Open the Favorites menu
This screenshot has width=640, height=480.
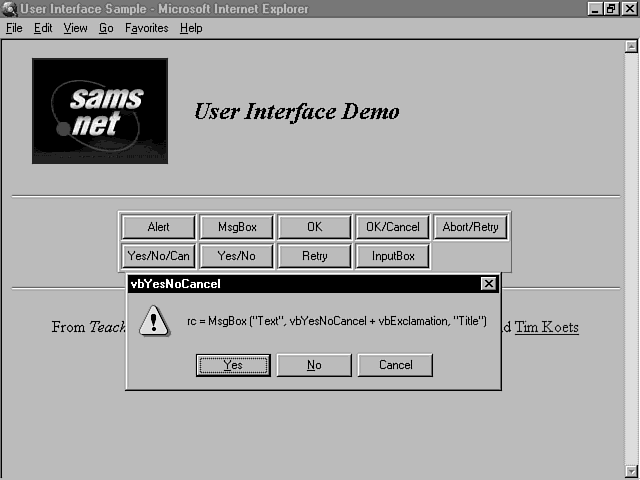coord(147,28)
